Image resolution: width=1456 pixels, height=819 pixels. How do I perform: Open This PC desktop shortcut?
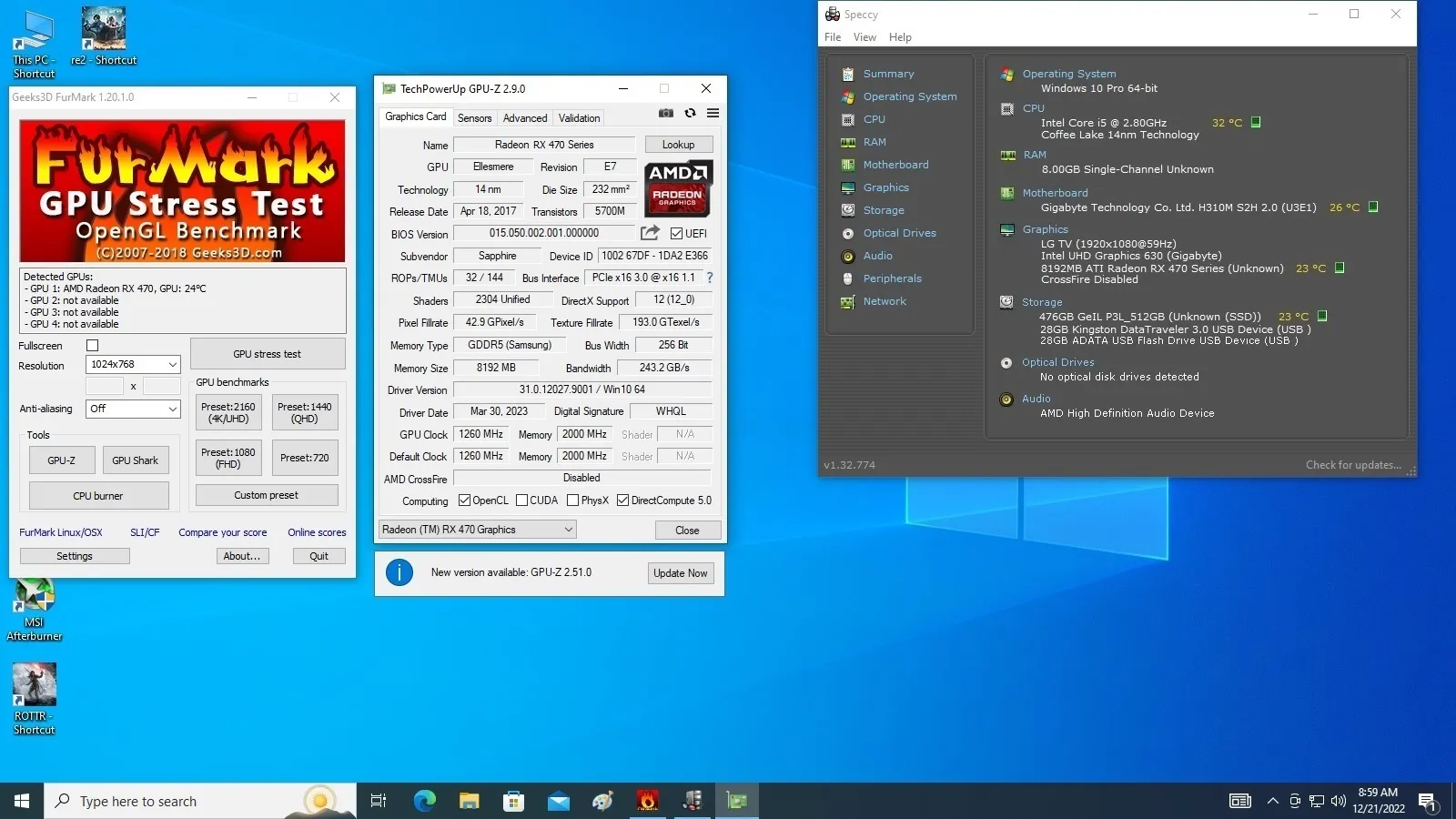pos(34,44)
